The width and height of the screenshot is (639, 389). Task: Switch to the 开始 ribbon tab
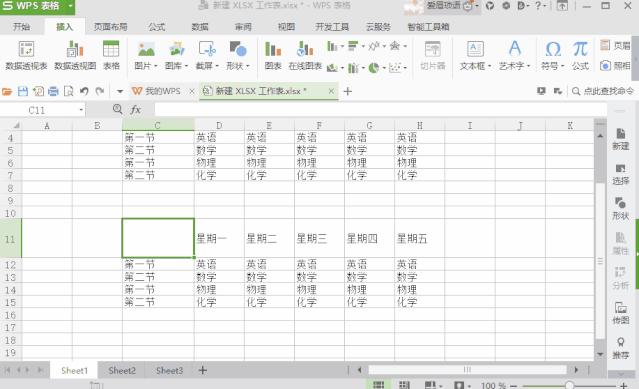tap(21, 27)
